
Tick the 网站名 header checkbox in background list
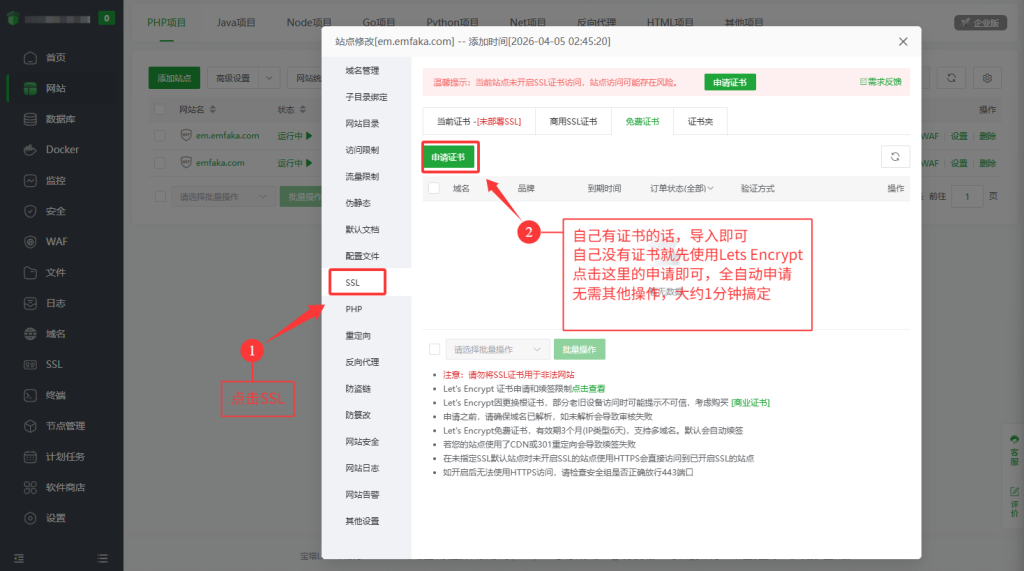(159, 109)
